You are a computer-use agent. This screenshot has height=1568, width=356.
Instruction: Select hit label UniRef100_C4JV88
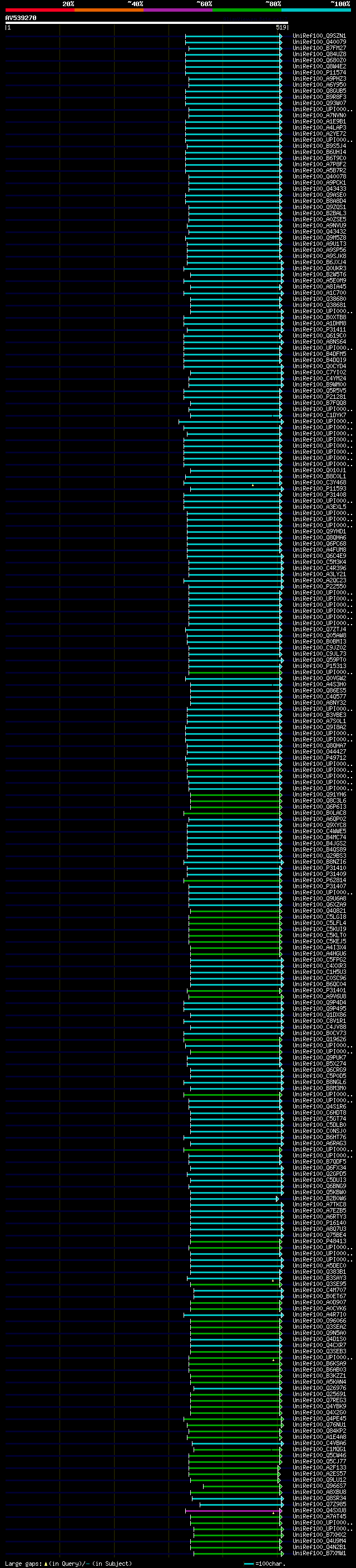pos(319,1027)
